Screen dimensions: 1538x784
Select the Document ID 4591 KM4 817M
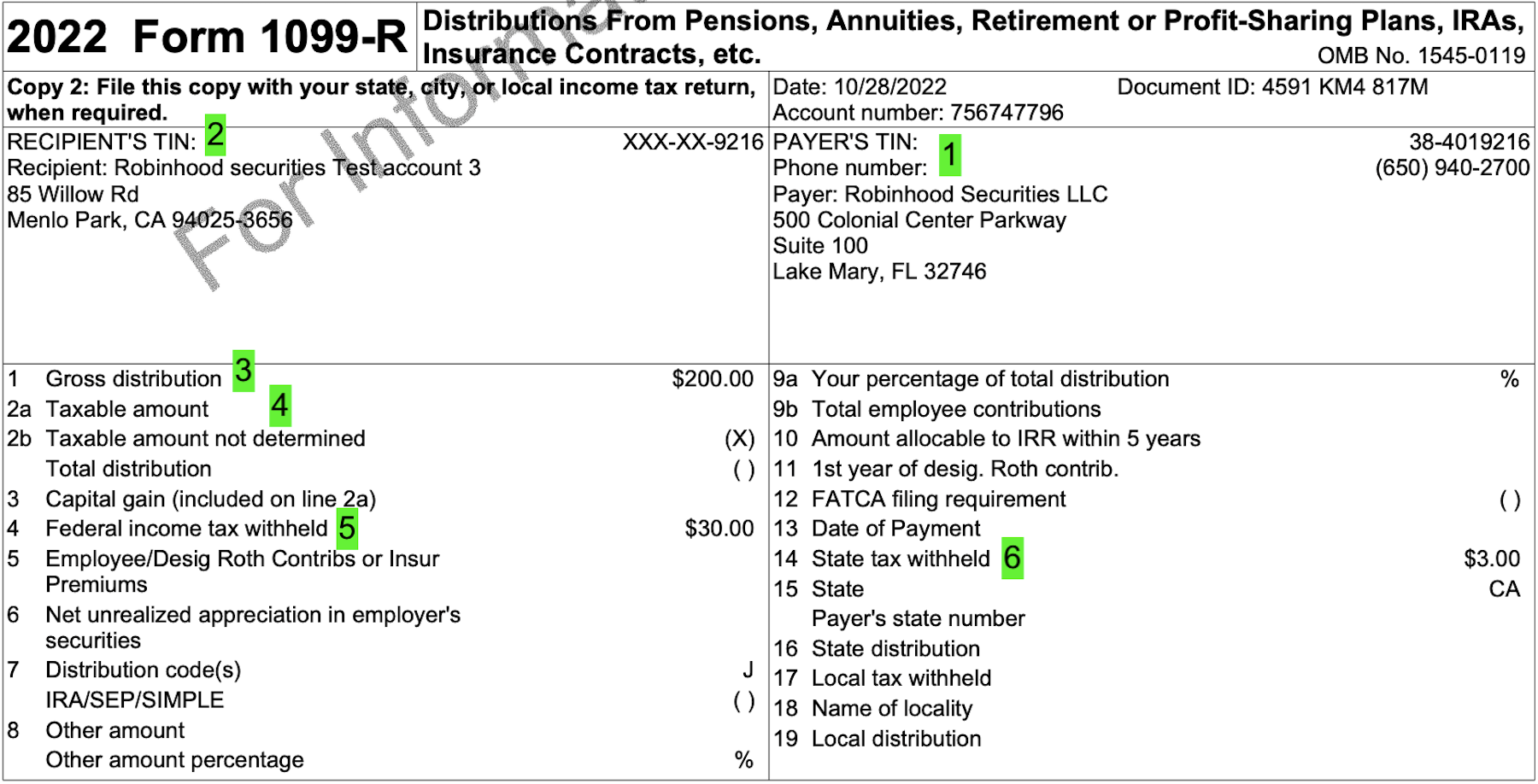point(1344,87)
